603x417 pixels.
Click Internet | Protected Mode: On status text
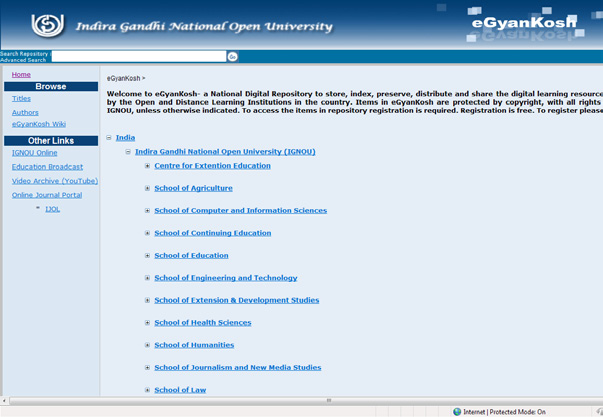click(504, 412)
